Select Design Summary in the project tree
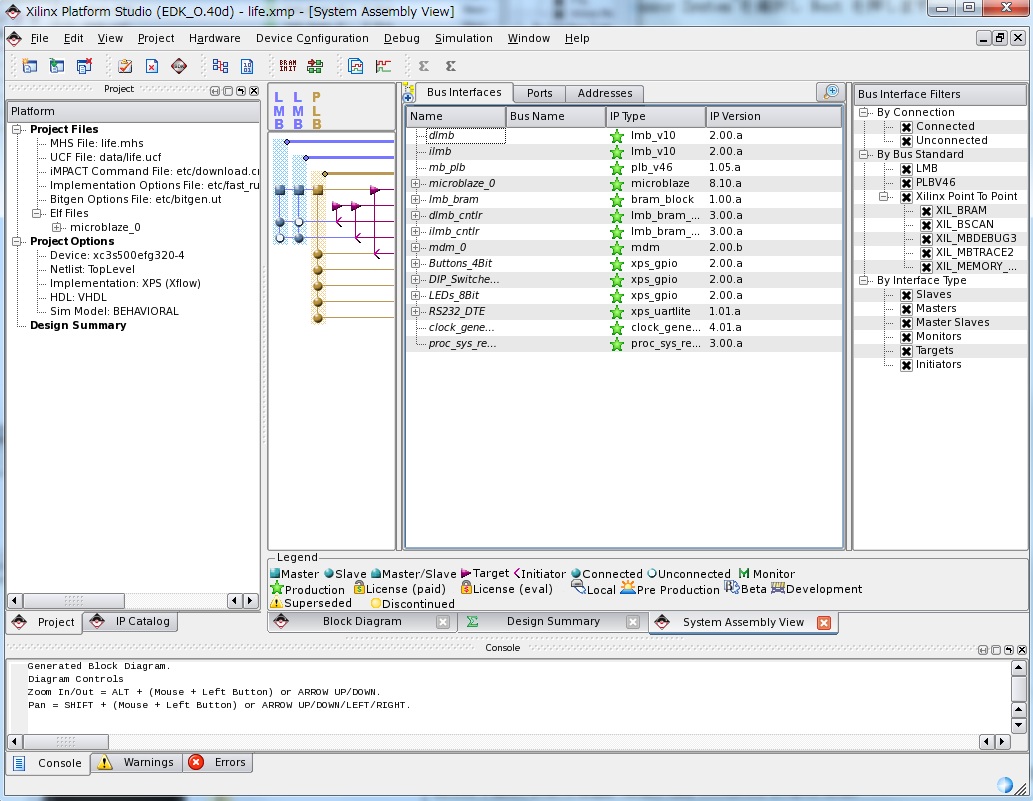This screenshot has width=1033, height=801. pyautogui.click(x=78, y=325)
